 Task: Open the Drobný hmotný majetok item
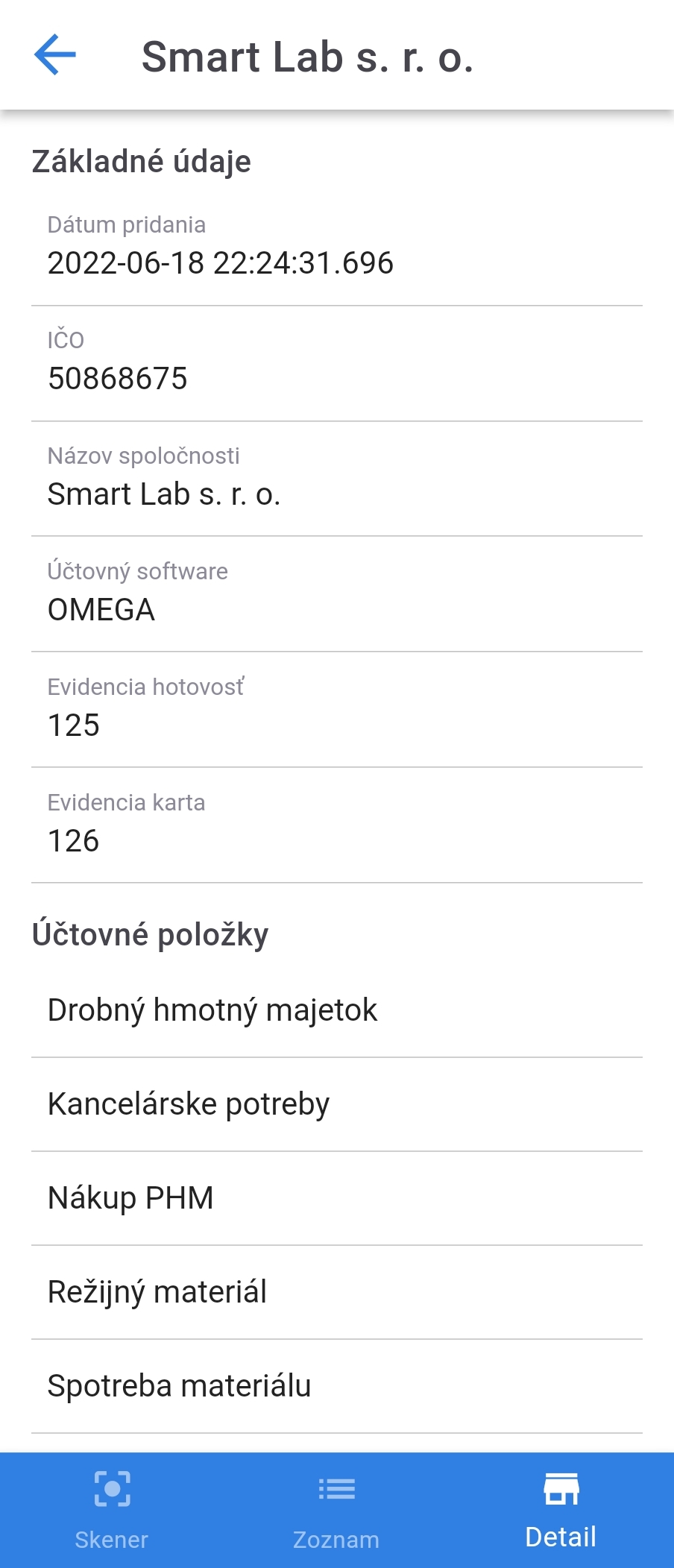(x=337, y=1010)
